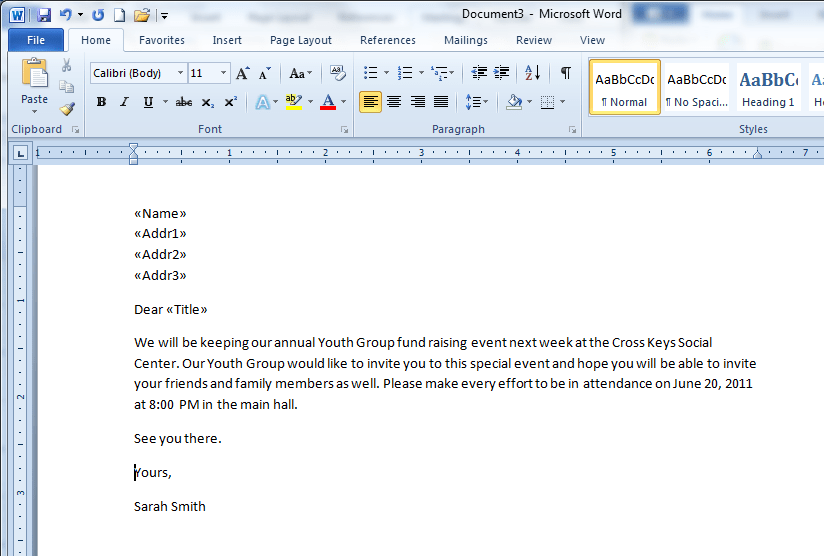The image size is (824, 556).
Task: Toggle Underline formatting
Action: click(148, 102)
